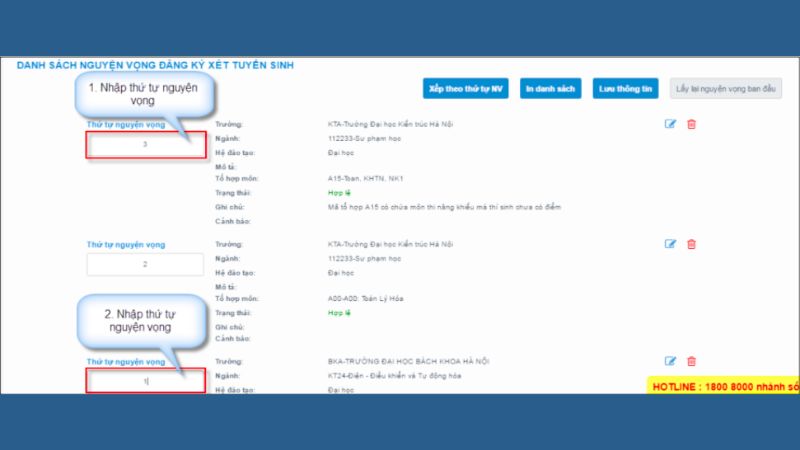This screenshot has width=800, height=450.
Task: Focus the wish order field containing 3
Action: [145, 145]
